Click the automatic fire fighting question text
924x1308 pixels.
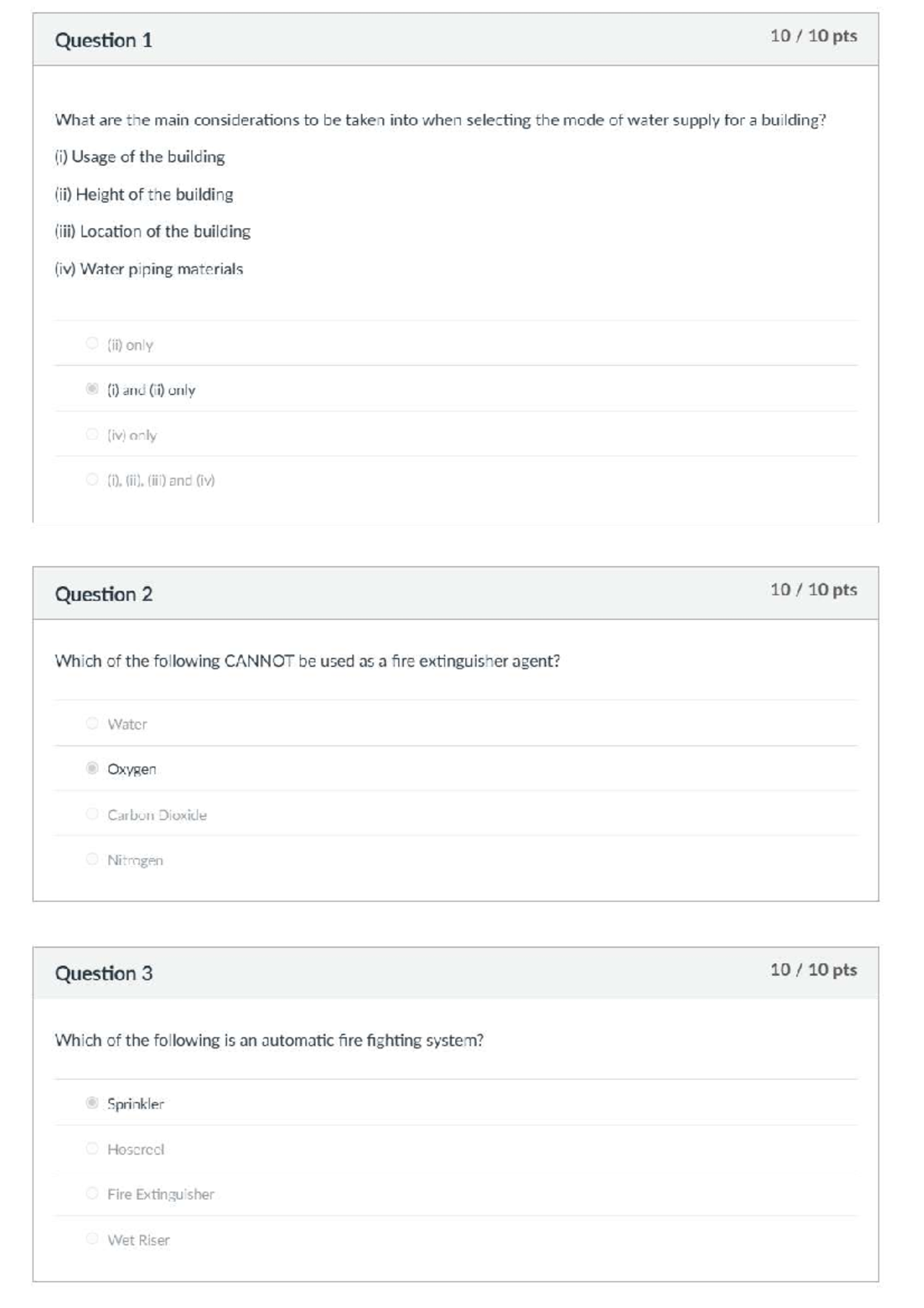(x=269, y=1040)
